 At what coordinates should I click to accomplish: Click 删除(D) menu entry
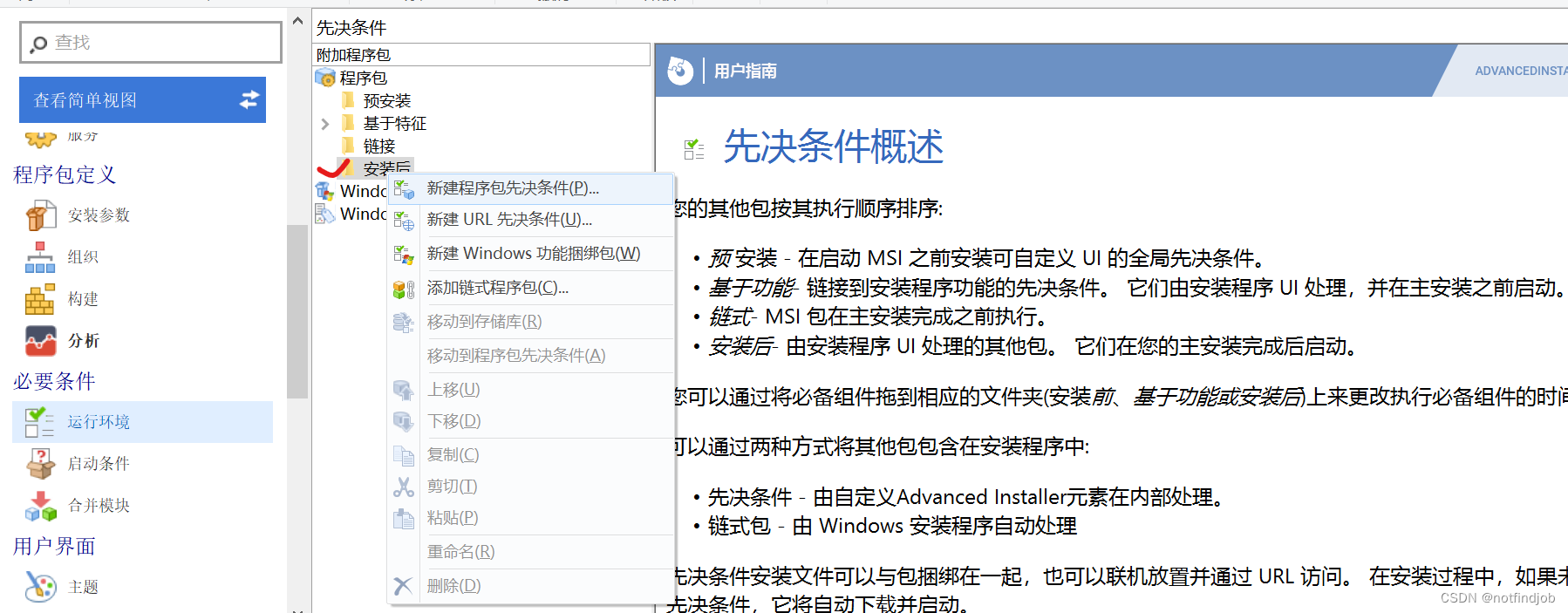pos(530,586)
